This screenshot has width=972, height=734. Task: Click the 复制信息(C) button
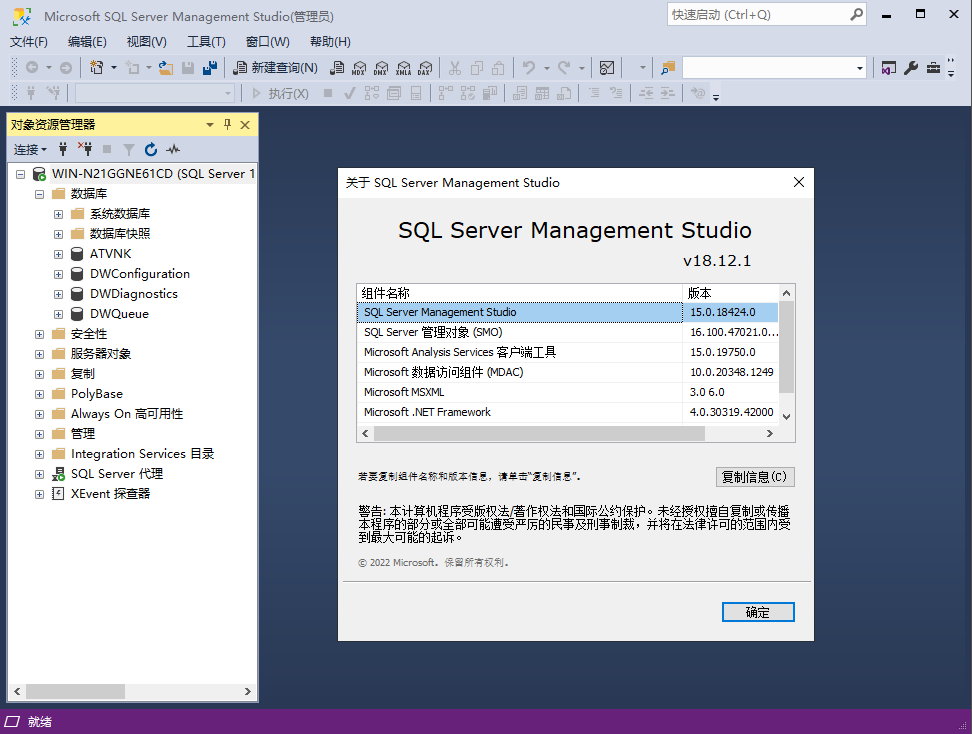[755, 477]
